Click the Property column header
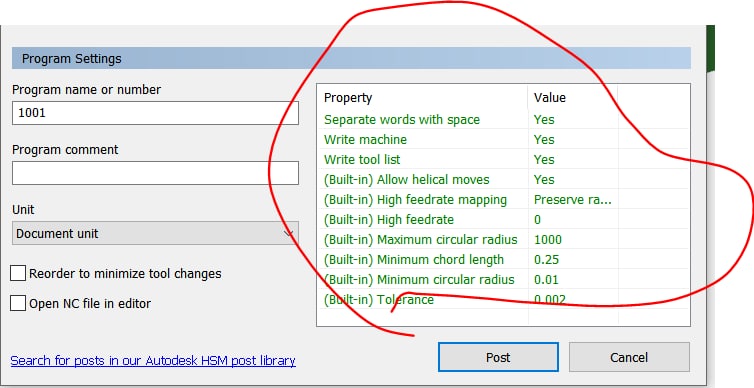This screenshot has width=754, height=388. 348,98
